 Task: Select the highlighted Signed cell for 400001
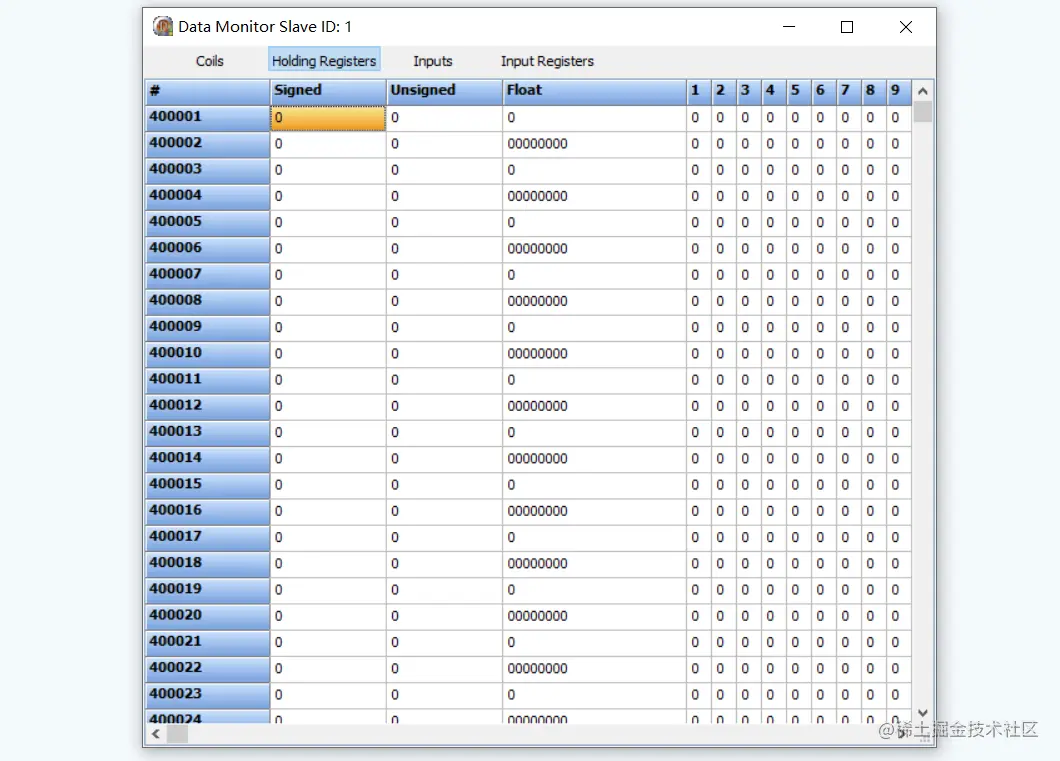328,118
